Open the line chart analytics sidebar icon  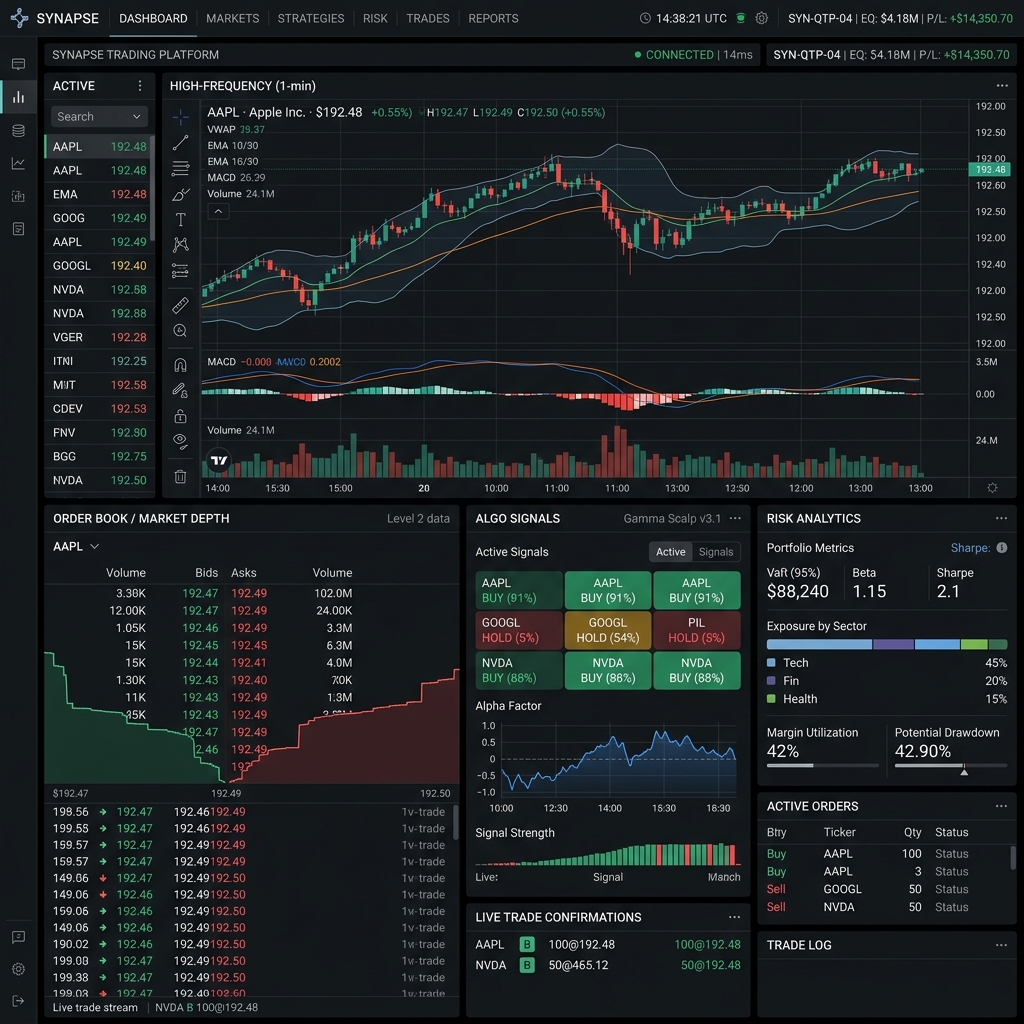pos(18,163)
